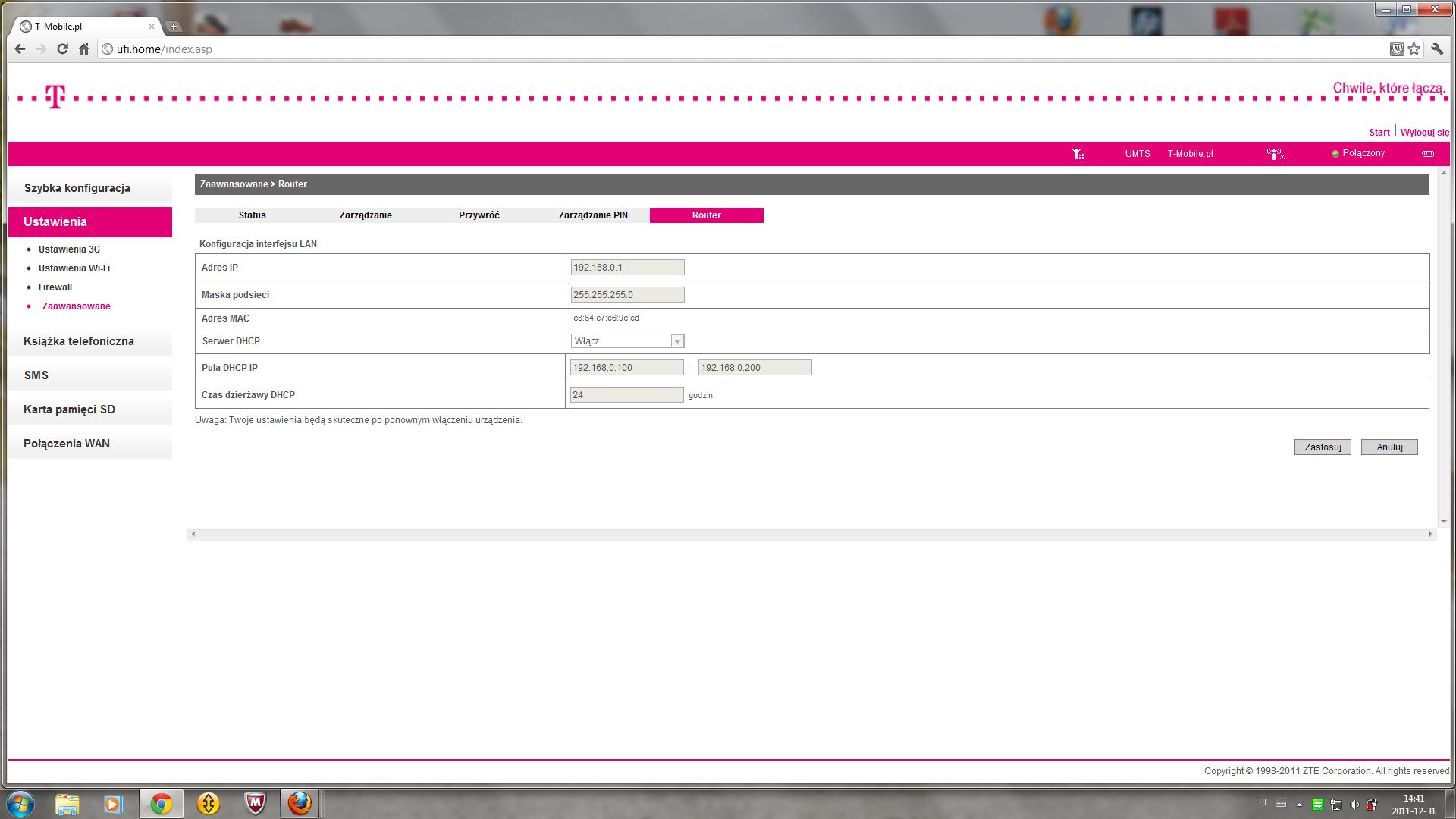This screenshot has height=819, width=1456.
Task: Click the extension icon beside the star
Action: click(1397, 49)
